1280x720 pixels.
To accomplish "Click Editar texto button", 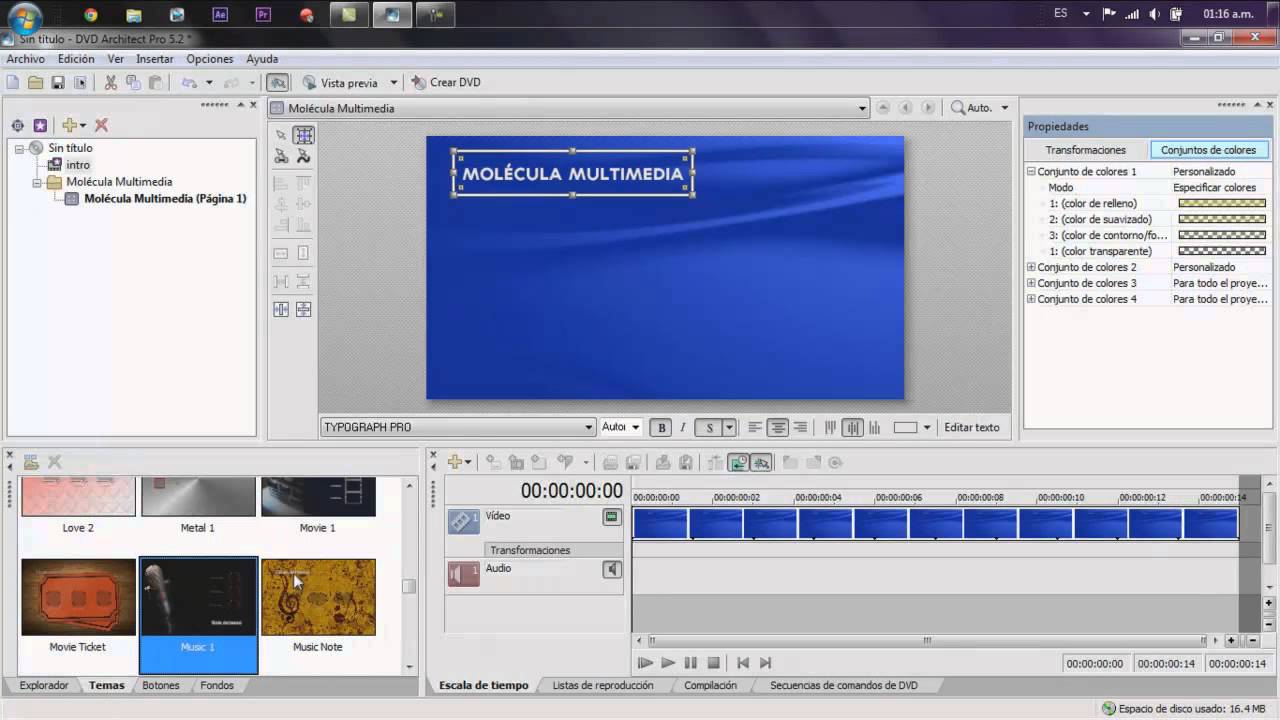I will 972,428.
